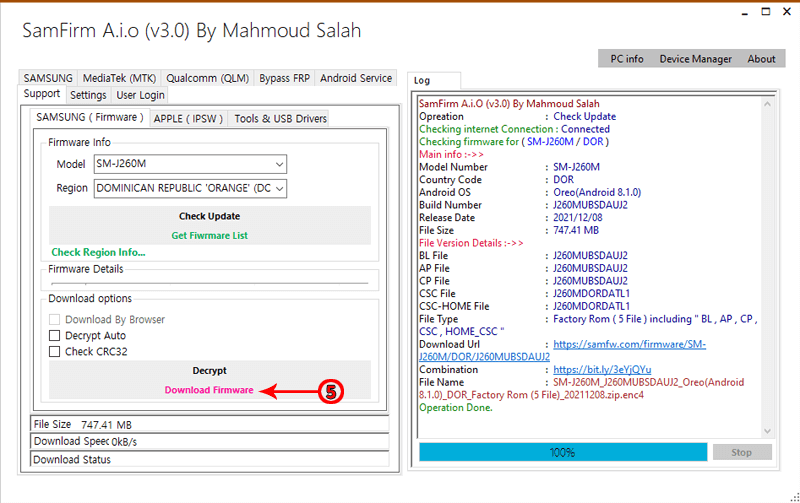Follow the samfw.com Download Url link
This screenshot has width=800, height=503.
point(629,344)
